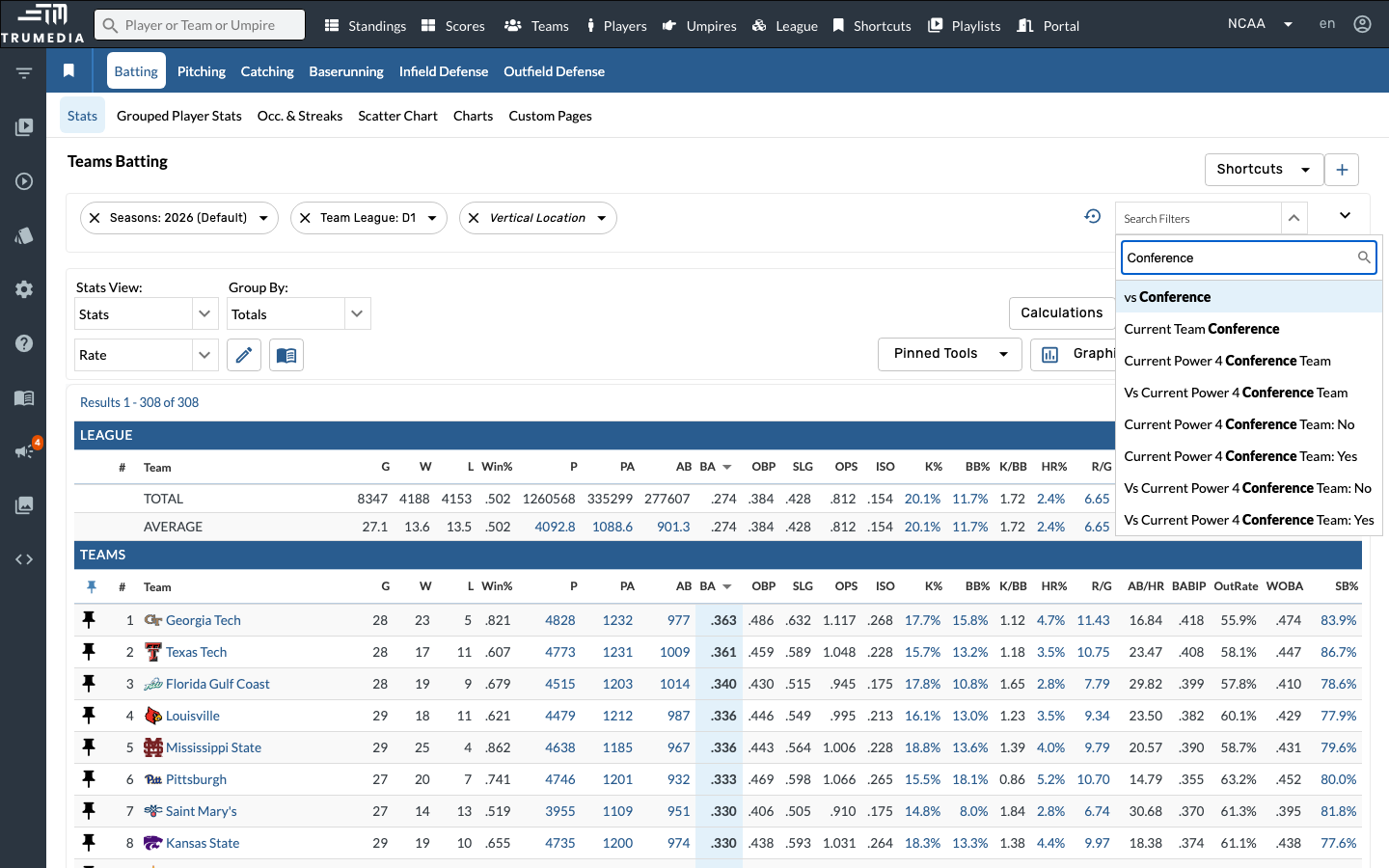1389x868 pixels.
Task: Select Current Team Conference filter option
Action: (1249, 329)
